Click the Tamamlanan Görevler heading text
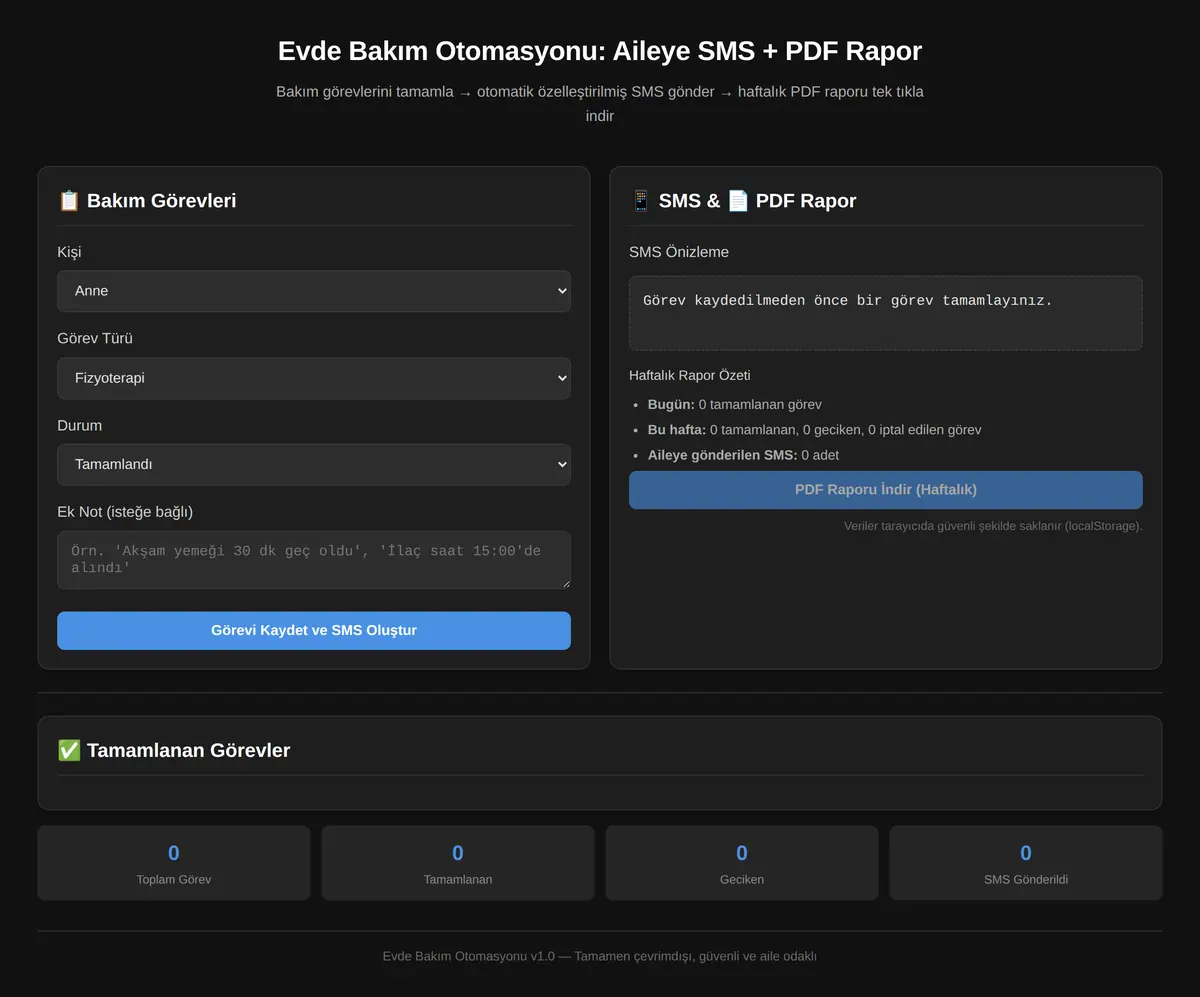The image size is (1200, 997). tap(189, 751)
